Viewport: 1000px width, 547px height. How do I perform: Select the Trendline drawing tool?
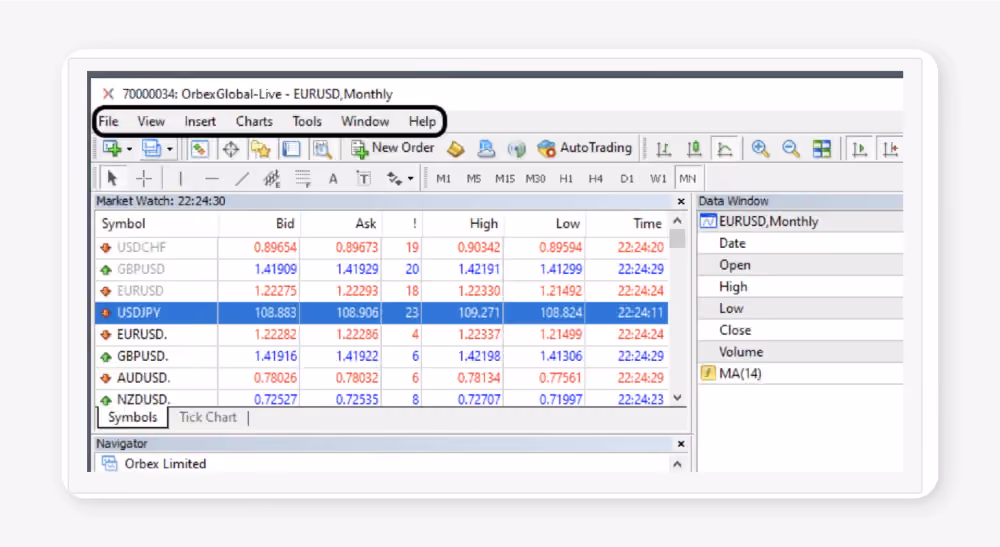coord(242,179)
